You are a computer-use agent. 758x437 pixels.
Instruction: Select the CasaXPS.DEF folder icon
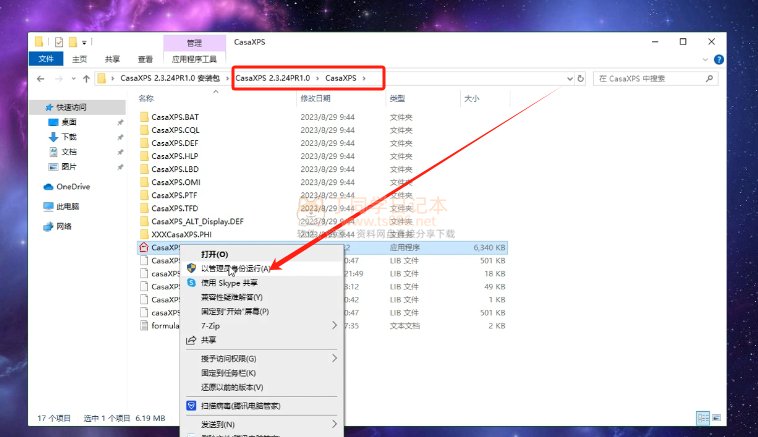pyautogui.click(x=144, y=143)
